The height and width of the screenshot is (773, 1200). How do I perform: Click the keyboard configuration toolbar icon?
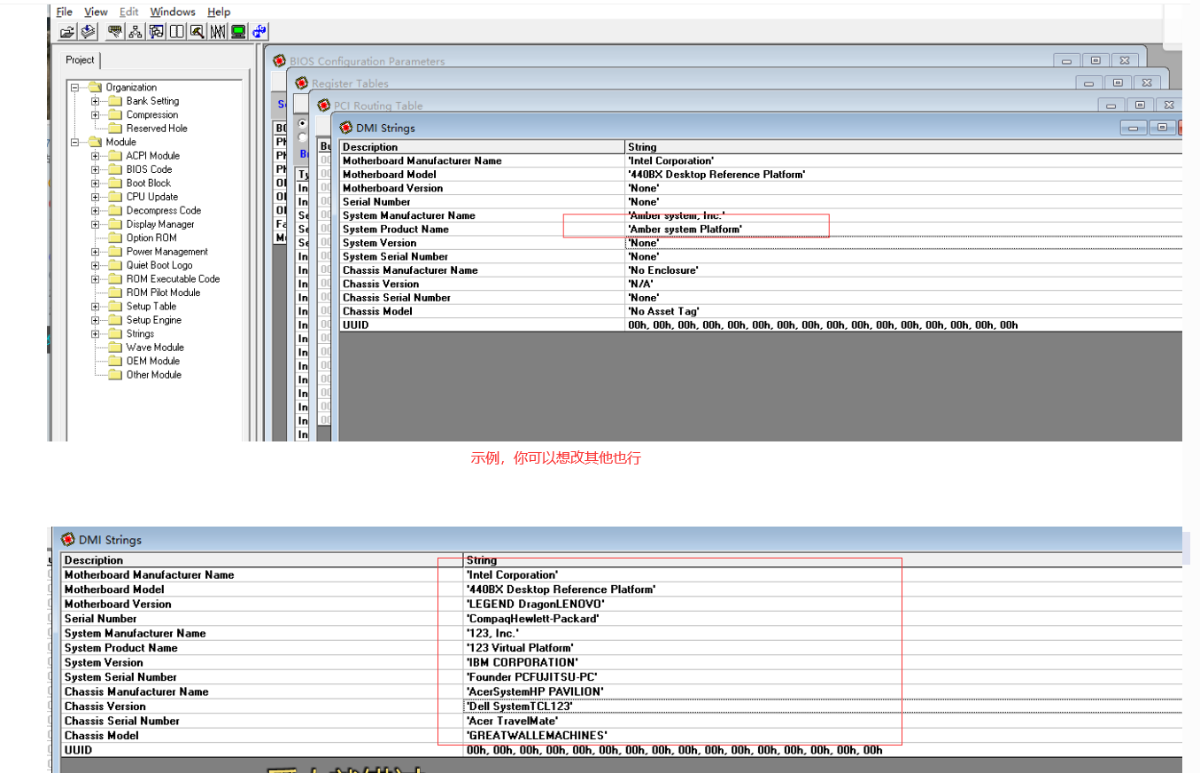[x=115, y=32]
